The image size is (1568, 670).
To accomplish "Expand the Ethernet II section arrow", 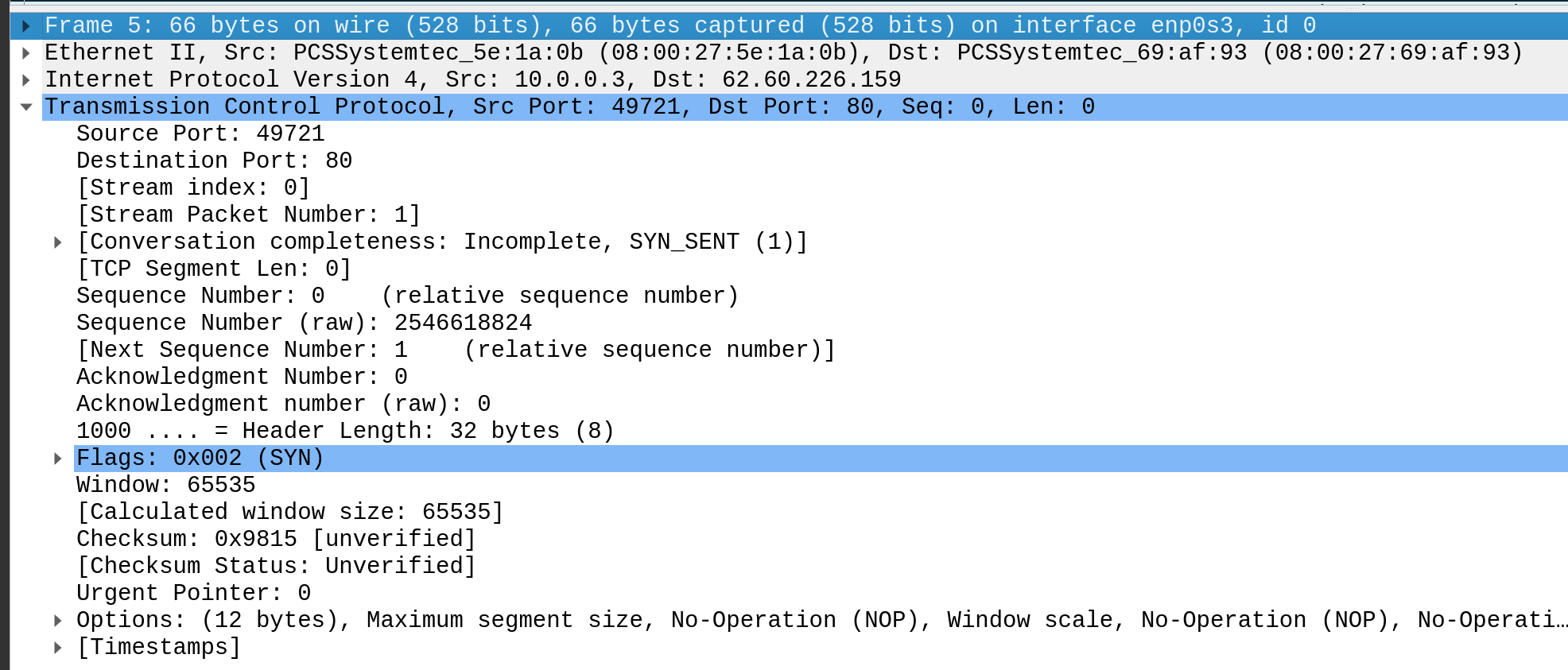I will 26,53.
